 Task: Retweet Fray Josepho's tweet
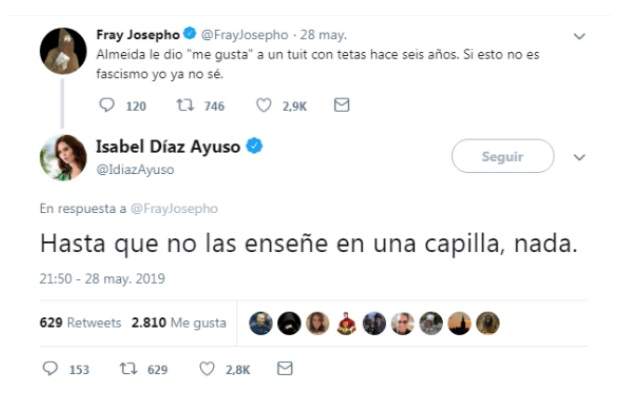185,105
